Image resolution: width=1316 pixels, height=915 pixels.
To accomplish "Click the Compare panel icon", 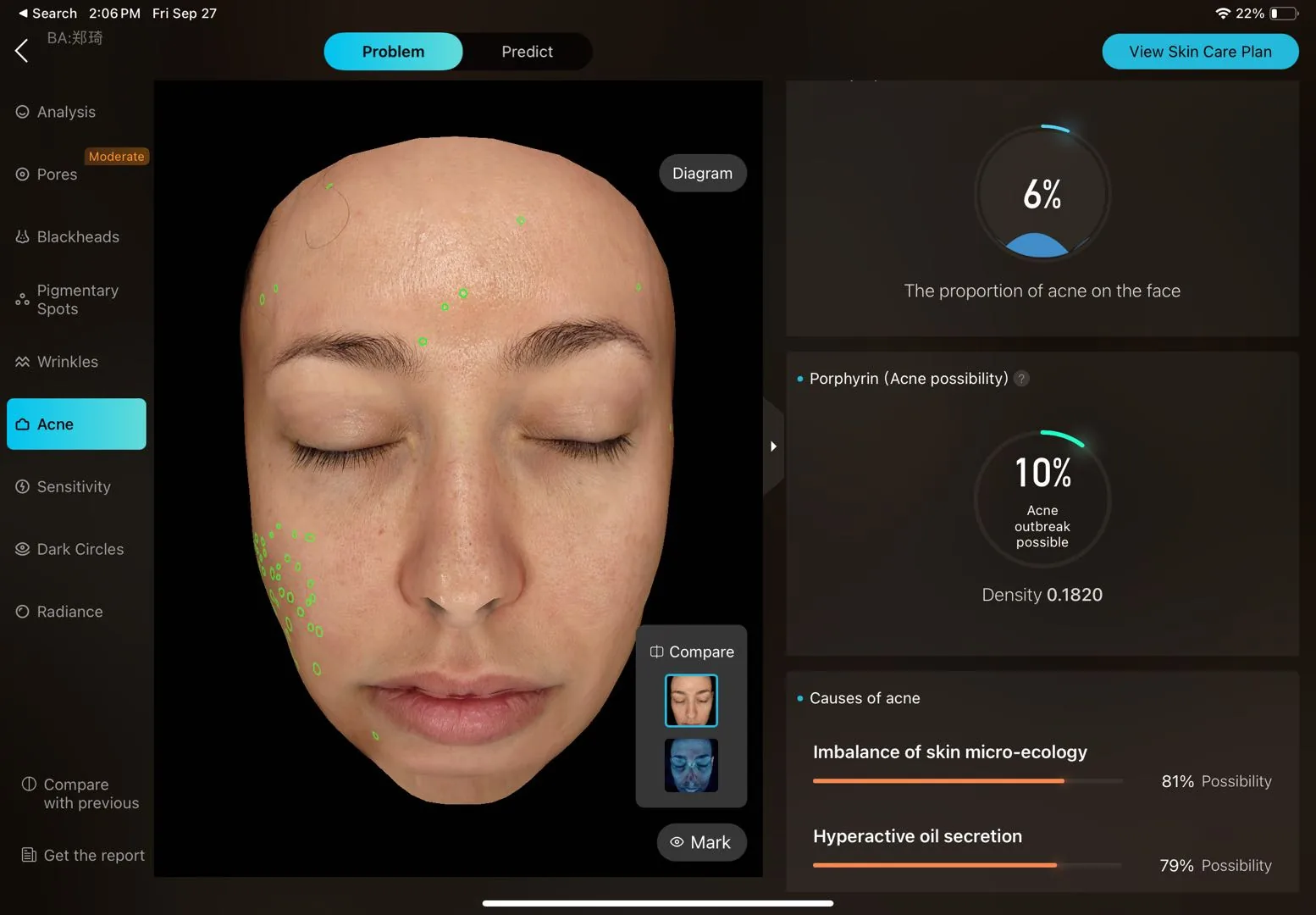I will [656, 652].
